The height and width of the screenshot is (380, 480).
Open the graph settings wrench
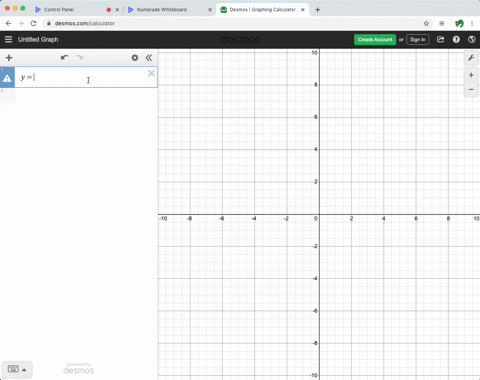(471, 58)
